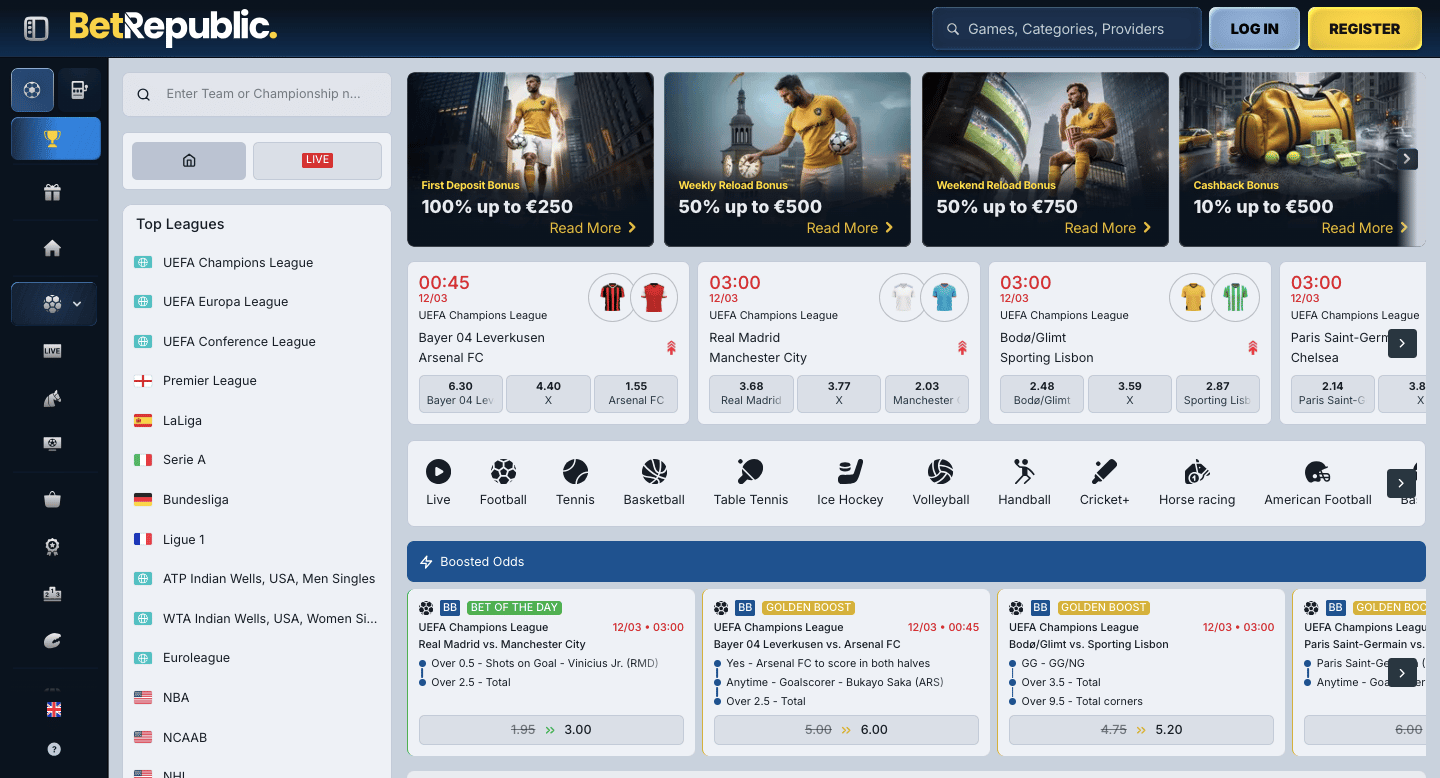Expand the sports dropdown in left sidebar

pos(54,304)
